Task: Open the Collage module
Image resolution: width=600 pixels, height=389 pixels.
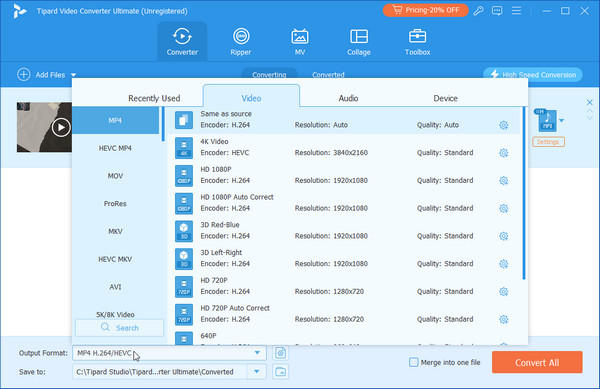Action: pyautogui.click(x=359, y=41)
